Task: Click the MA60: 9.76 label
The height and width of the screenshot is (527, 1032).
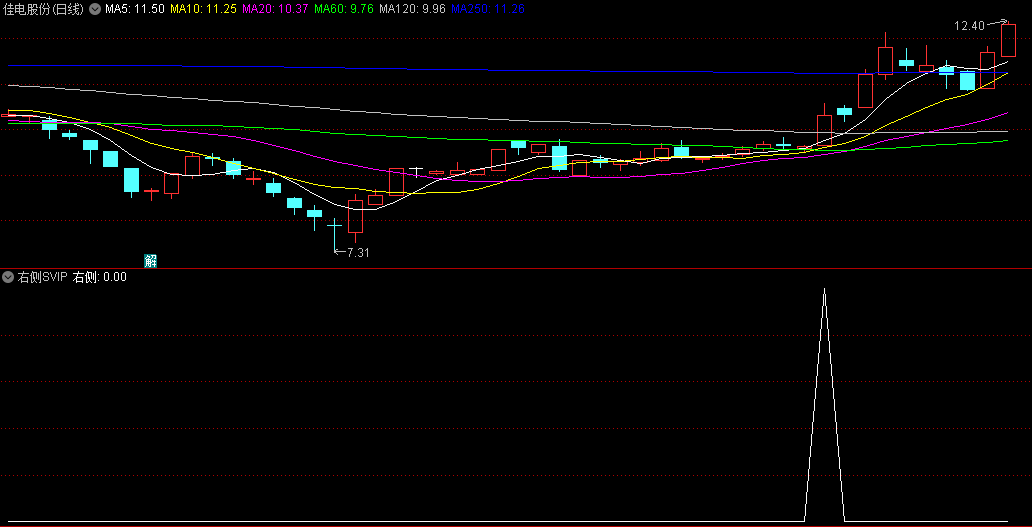Action: [x=344, y=9]
